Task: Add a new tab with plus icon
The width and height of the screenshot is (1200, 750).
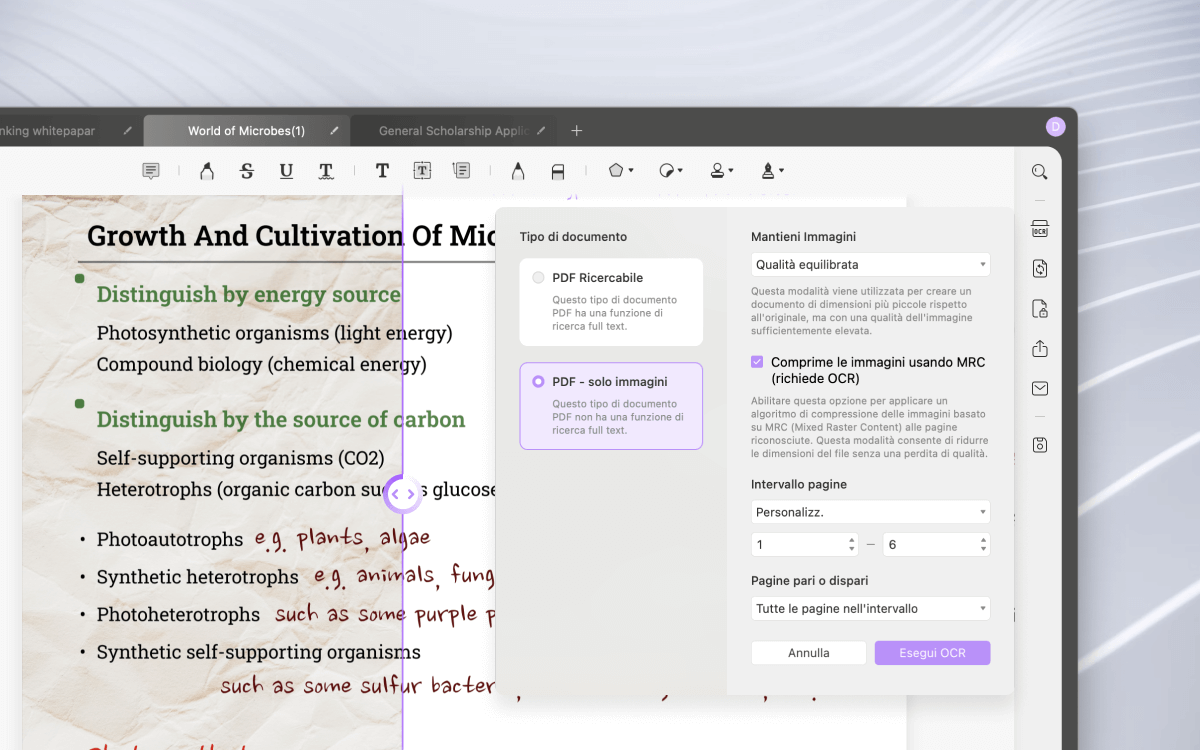Action: coord(576,131)
